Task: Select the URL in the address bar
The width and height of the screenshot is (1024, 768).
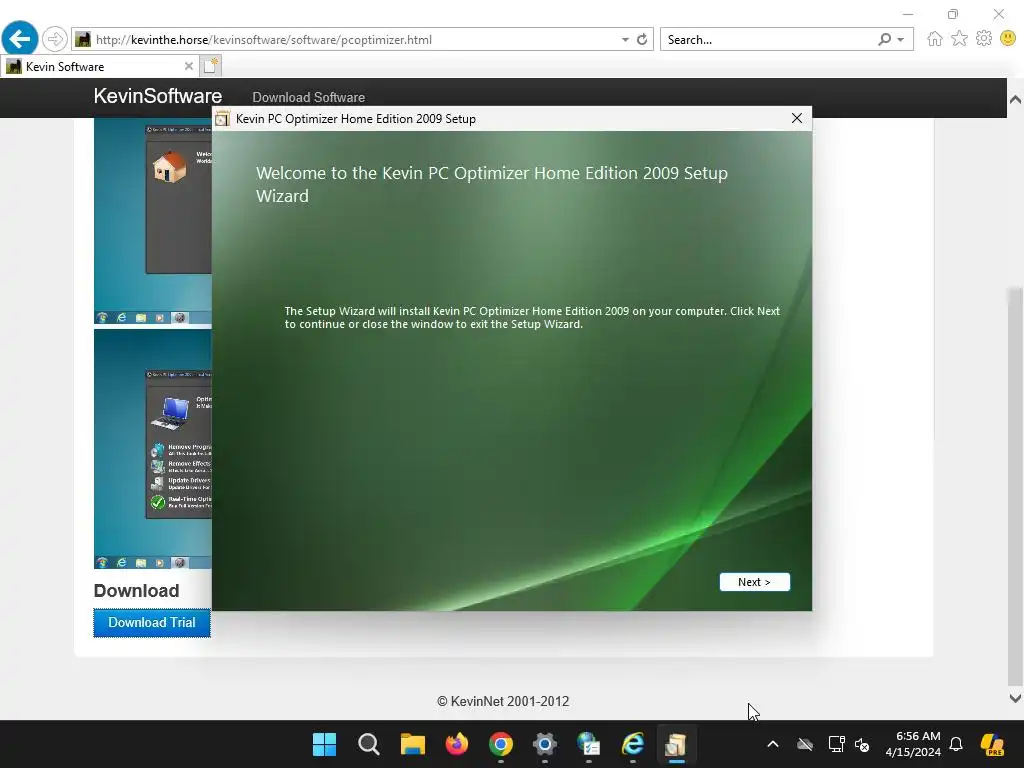Action: 264,40
